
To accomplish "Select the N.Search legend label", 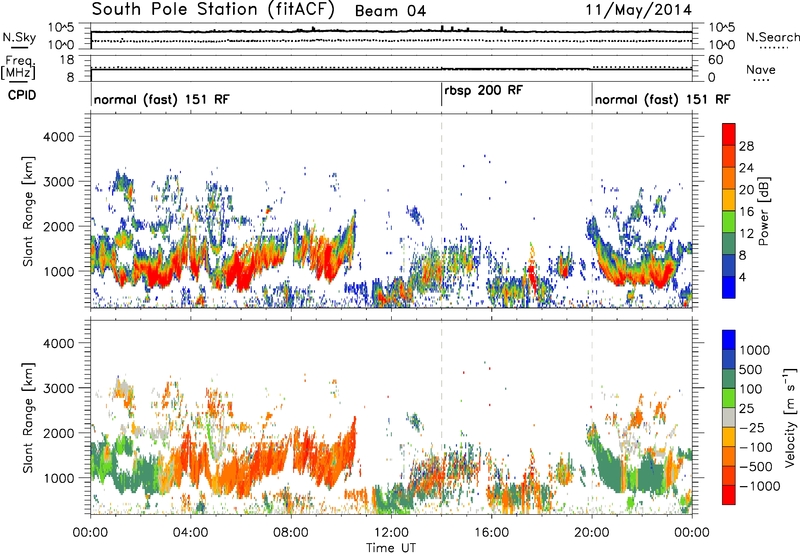I will coord(772,37).
